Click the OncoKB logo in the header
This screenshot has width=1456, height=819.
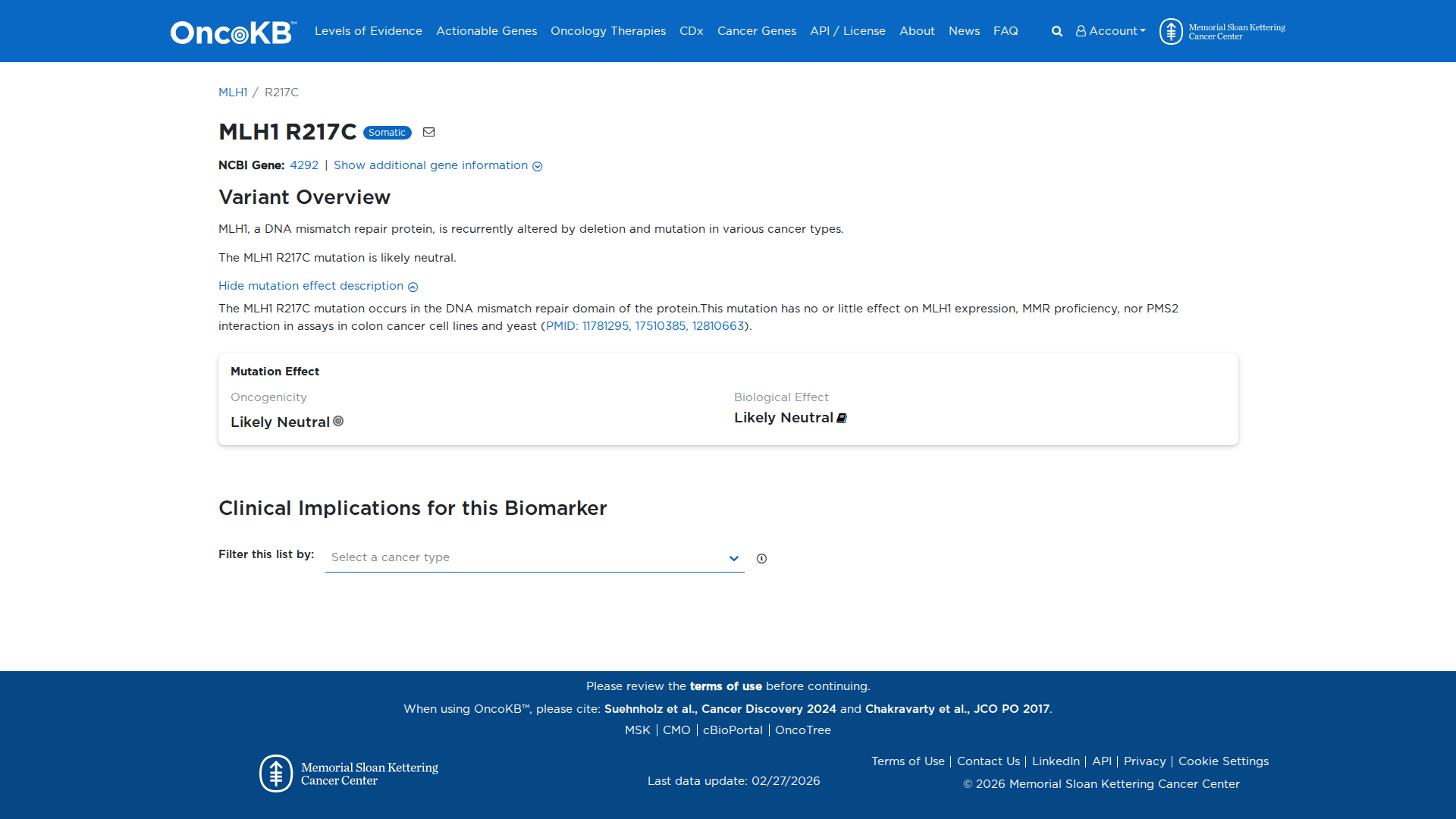click(x=231, y=31)
